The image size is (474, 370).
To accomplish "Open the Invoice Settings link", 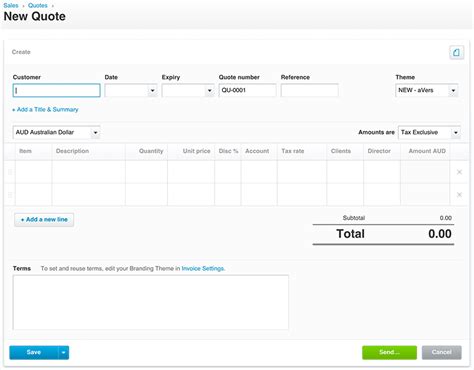I will click(x=203, y=269).
